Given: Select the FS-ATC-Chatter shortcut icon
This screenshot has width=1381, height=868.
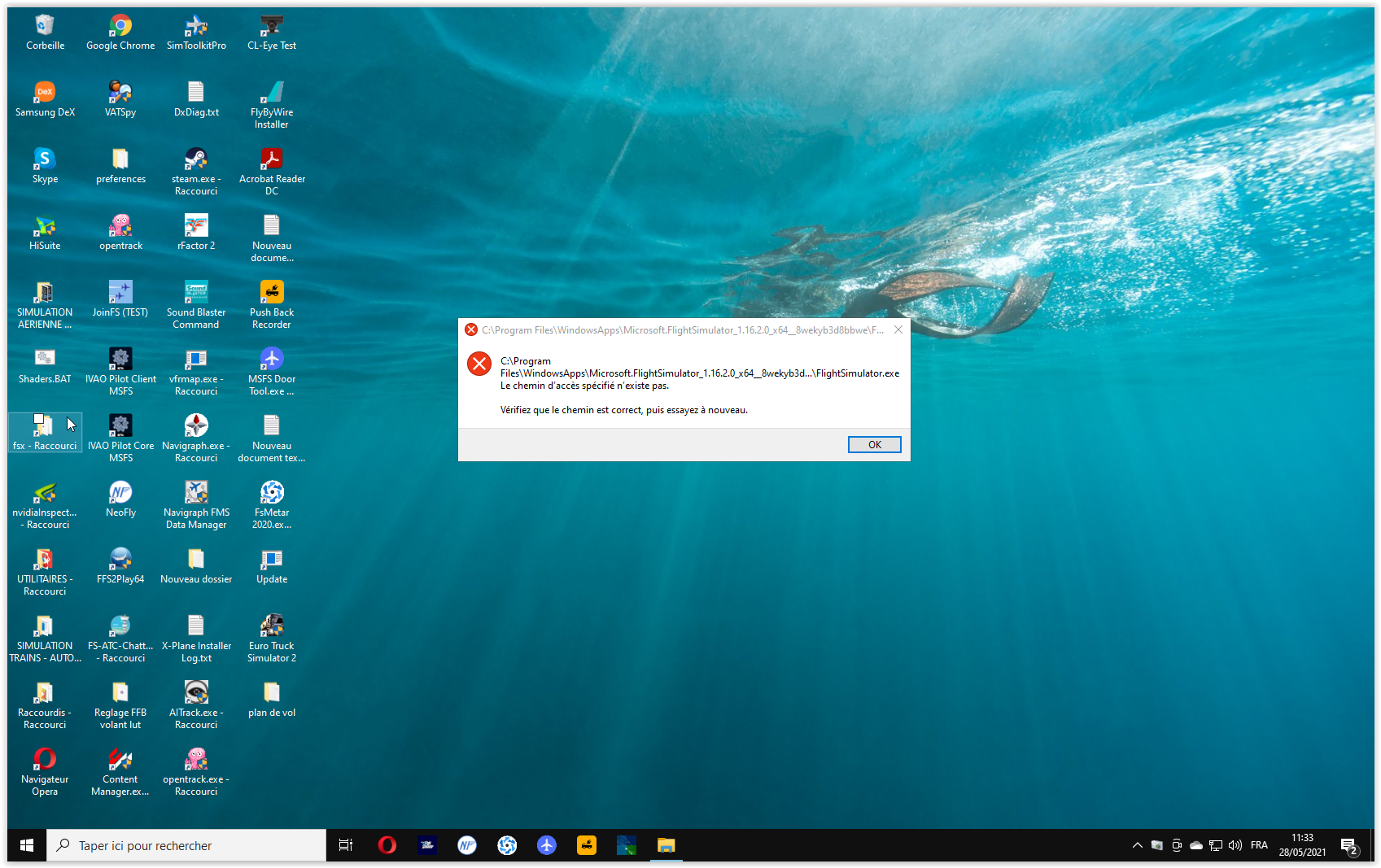Looking at the screenshot, I should click(120, 639).
